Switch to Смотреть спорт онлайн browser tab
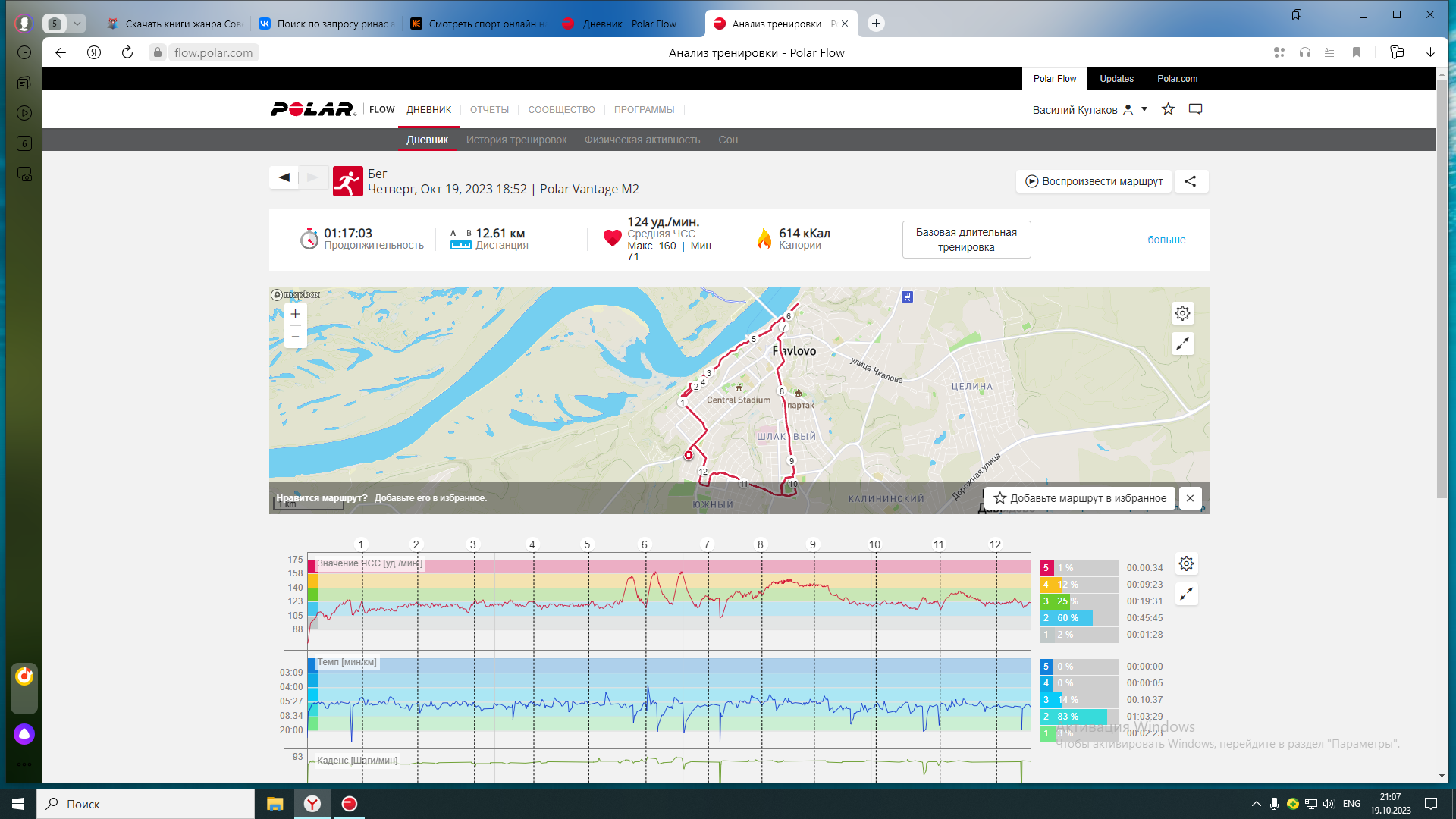Image resolution: width=1456 pixels, height=819 pixels. pos(478,24)
